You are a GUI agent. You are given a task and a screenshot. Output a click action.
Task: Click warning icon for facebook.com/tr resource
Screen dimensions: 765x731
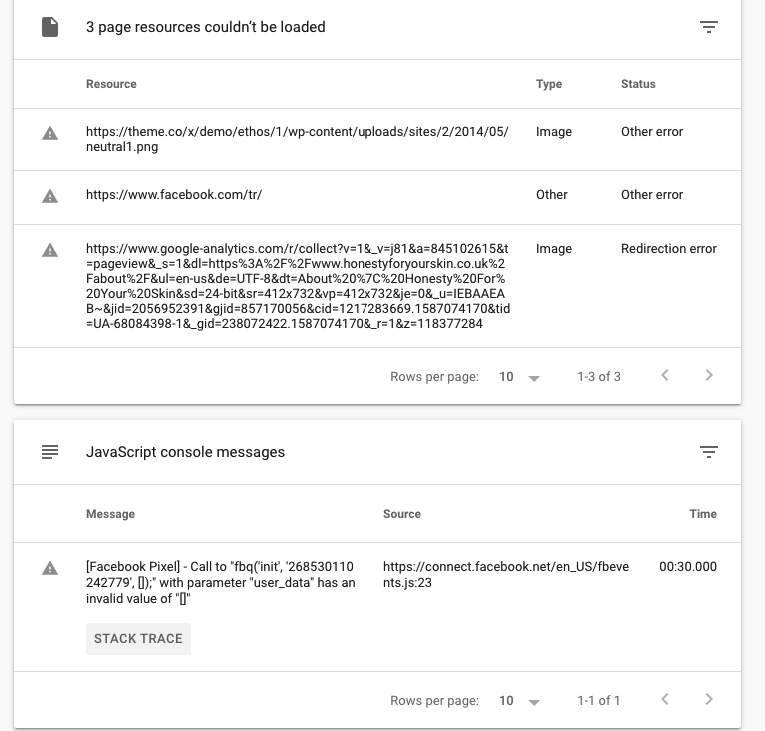pos(50,196)
